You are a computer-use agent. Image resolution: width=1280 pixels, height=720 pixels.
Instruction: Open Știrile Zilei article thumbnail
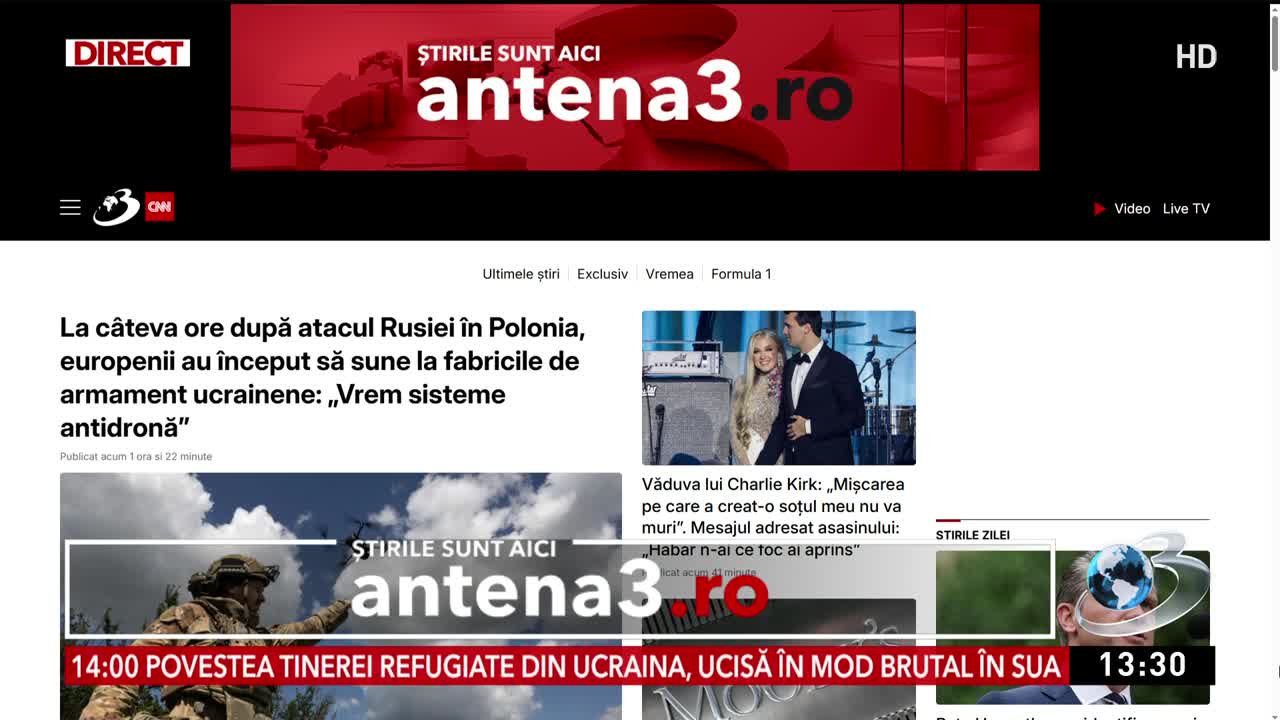pos(1073,627)
